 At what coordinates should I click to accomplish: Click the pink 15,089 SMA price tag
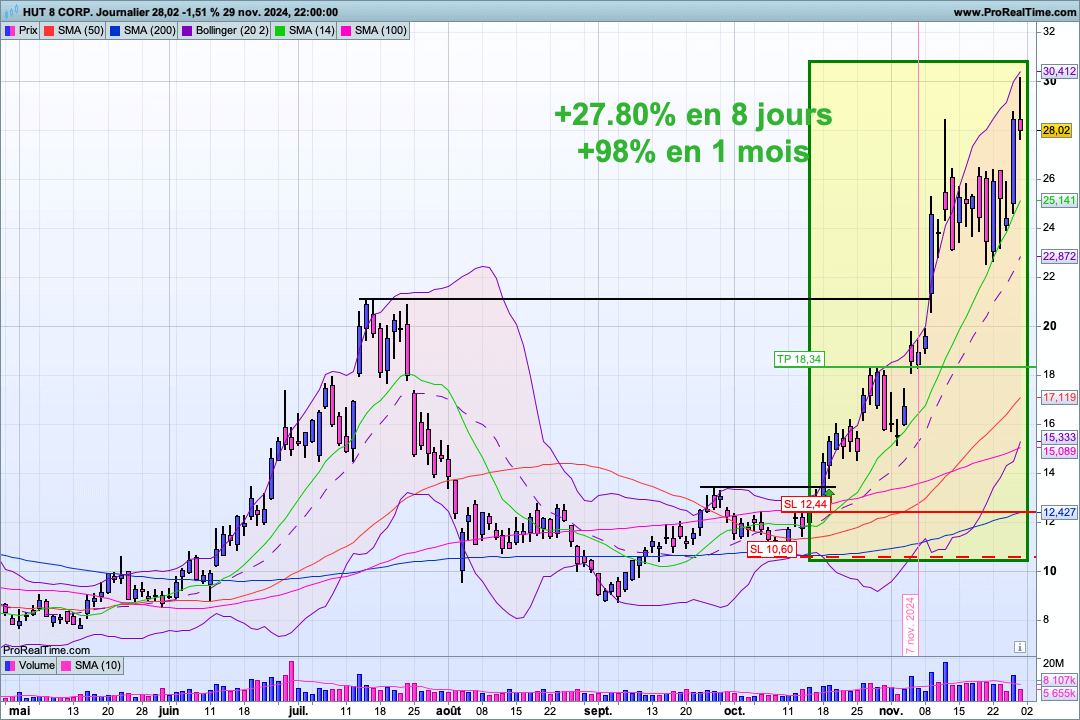1059,451
